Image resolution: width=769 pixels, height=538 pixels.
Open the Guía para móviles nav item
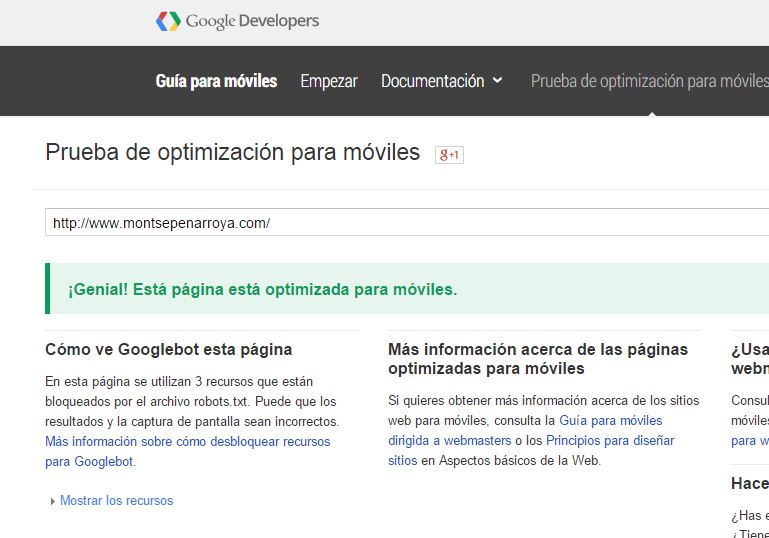click(216, 81)
